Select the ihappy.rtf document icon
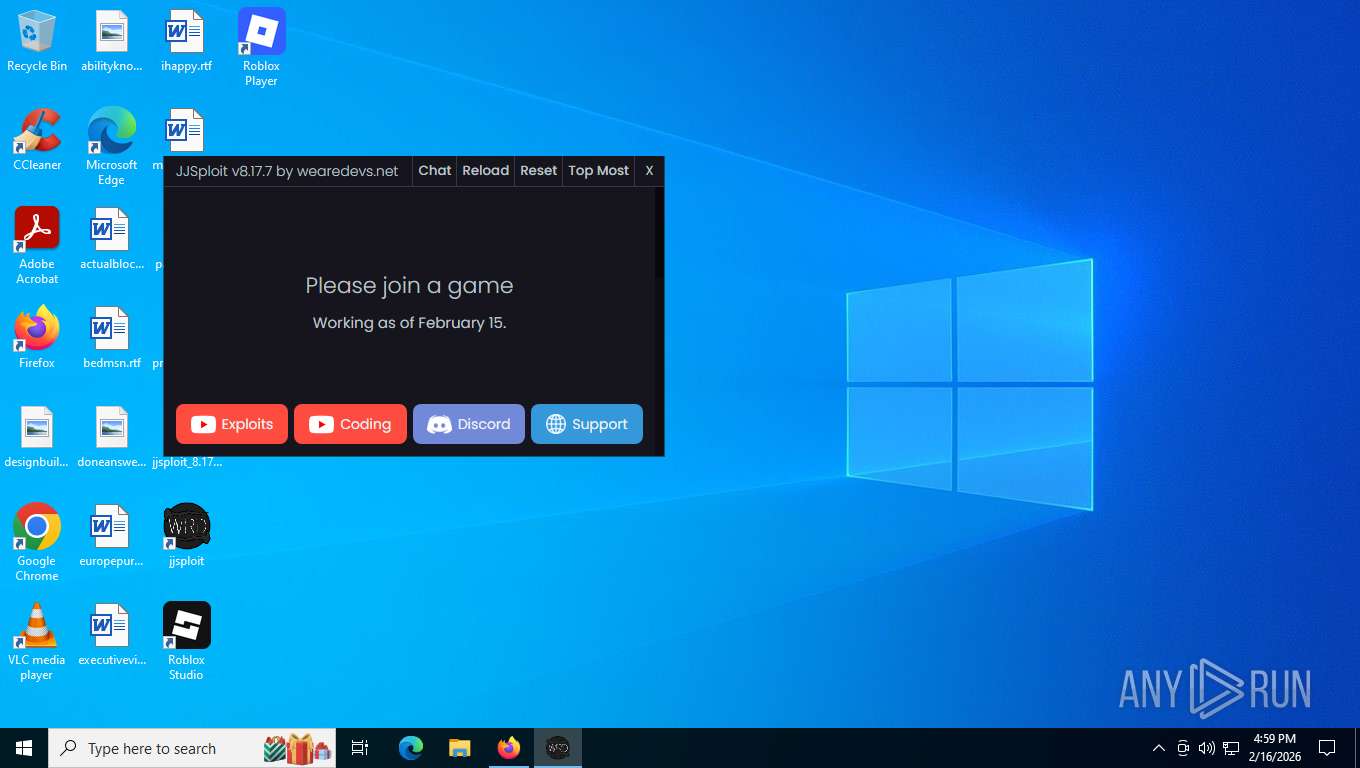Image resolution: width=1360 pixels, height=768 pixels. point(186,42)
